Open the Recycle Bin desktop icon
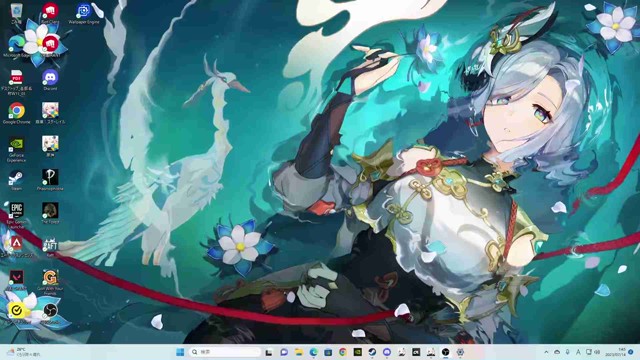The image size is (640, 360). [x=16, y=13]
